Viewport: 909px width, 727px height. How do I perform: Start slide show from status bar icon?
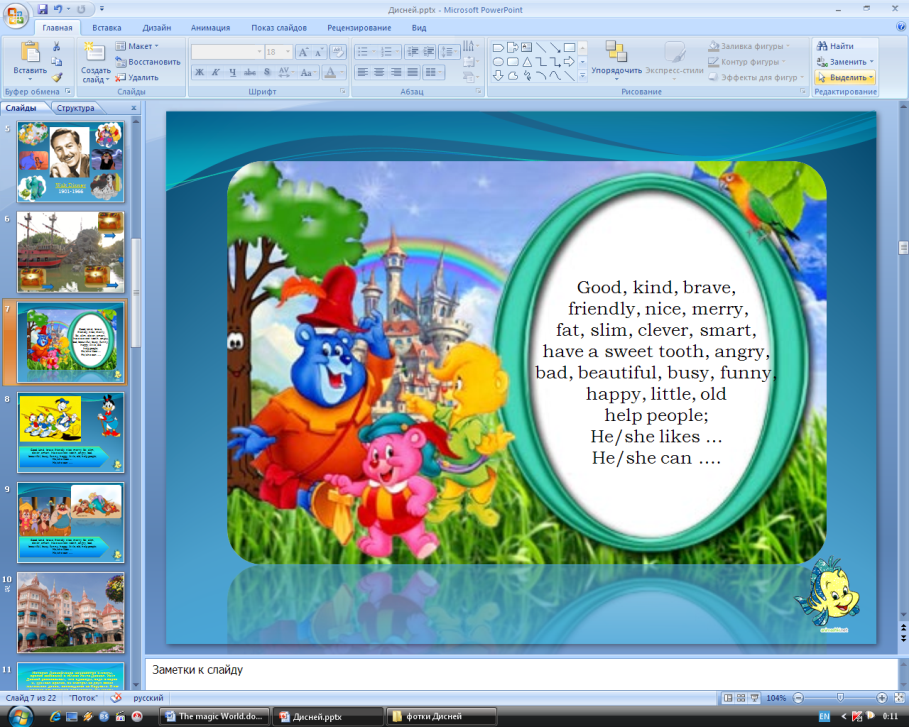754,698
